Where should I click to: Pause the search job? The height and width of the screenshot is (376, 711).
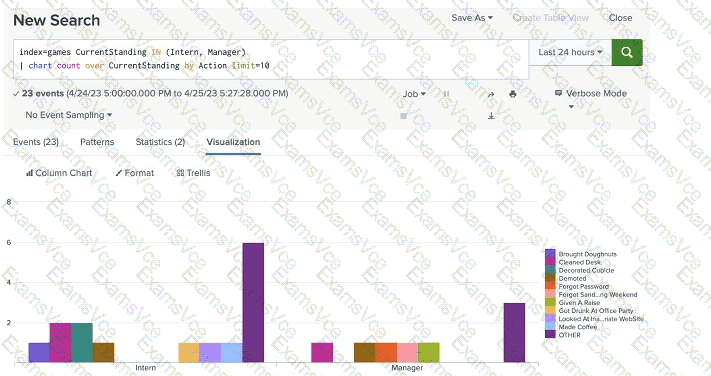[447, 94]
